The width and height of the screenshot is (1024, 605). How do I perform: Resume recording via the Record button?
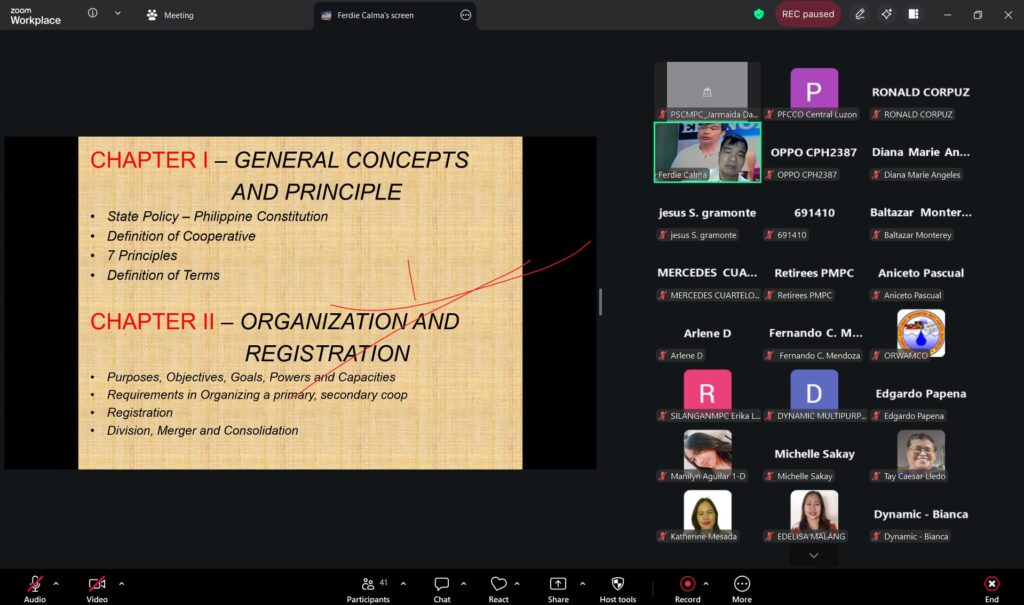(687, 584)
